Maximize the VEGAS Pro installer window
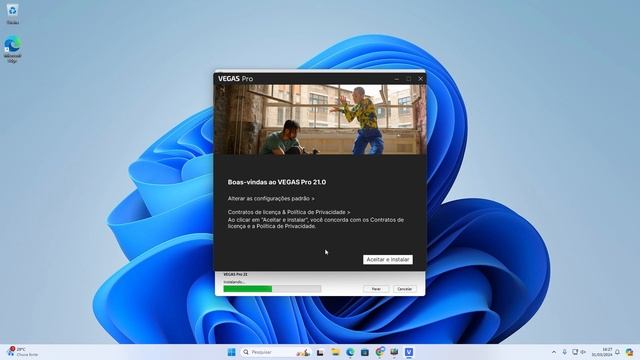This screenshot has width=640, height=360. click(x=409, y=79)
